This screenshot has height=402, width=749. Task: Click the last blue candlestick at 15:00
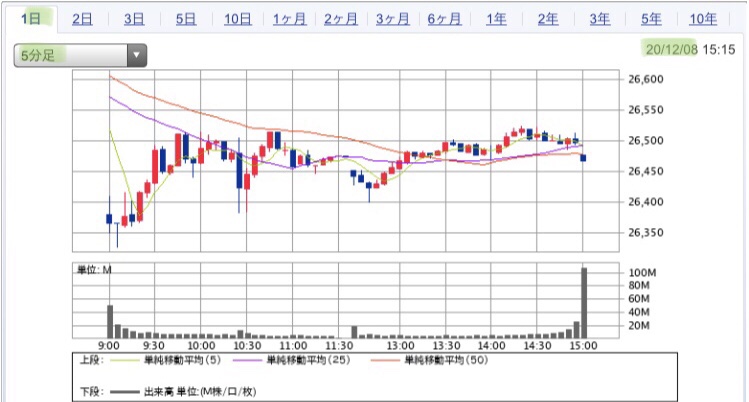(x=583, y=158)
